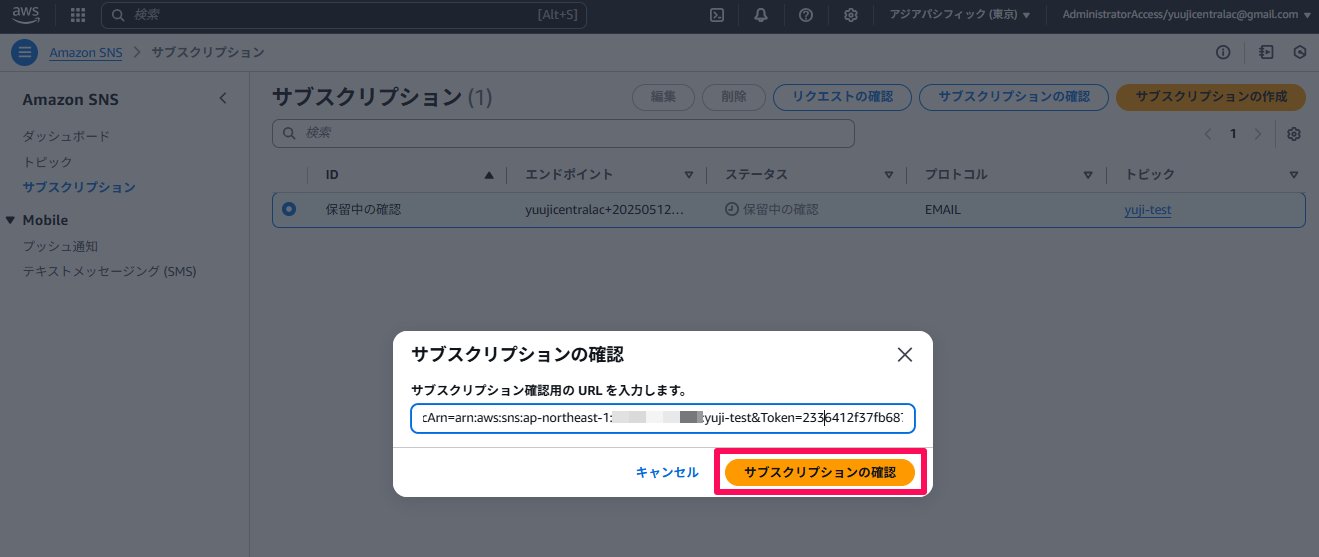Open トピック in the sidebar

pyautogui.click(x=47, y=161)
